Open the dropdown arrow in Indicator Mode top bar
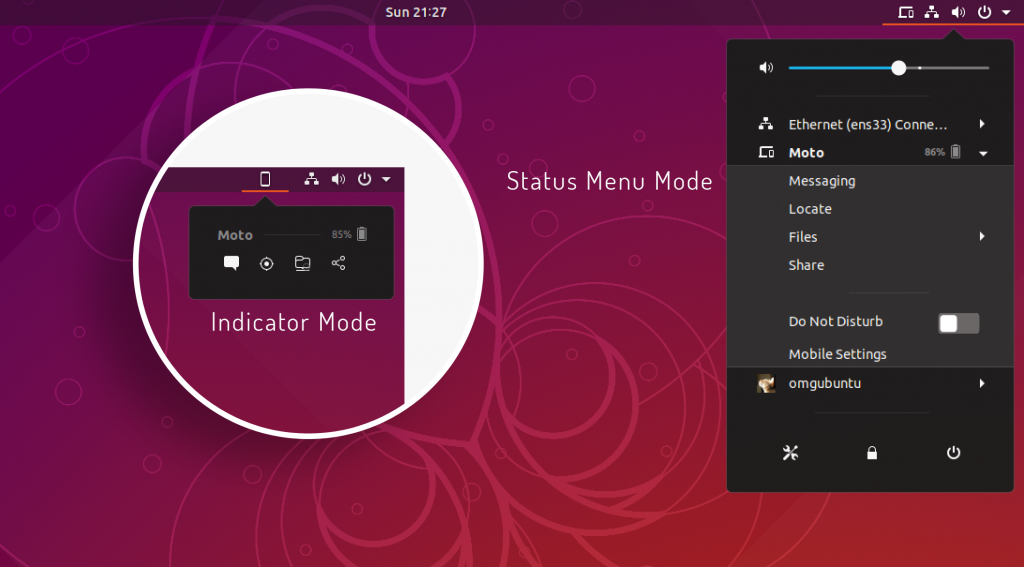This screenshot has height=567, width=1024. (x=386, y=178)
